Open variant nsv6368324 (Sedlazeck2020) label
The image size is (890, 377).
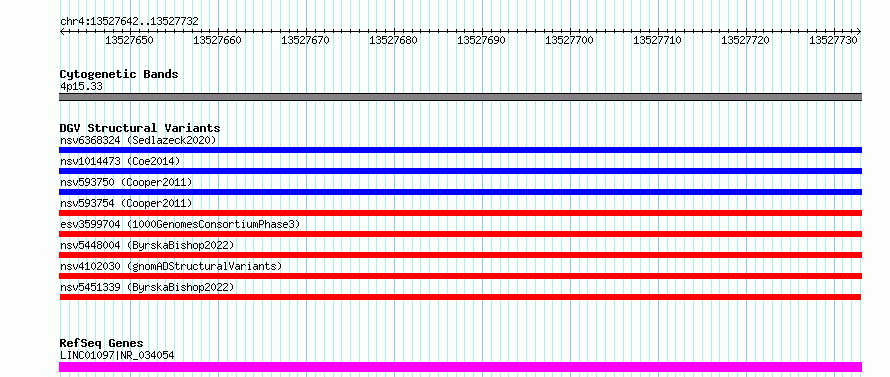(x=138, y=140)
